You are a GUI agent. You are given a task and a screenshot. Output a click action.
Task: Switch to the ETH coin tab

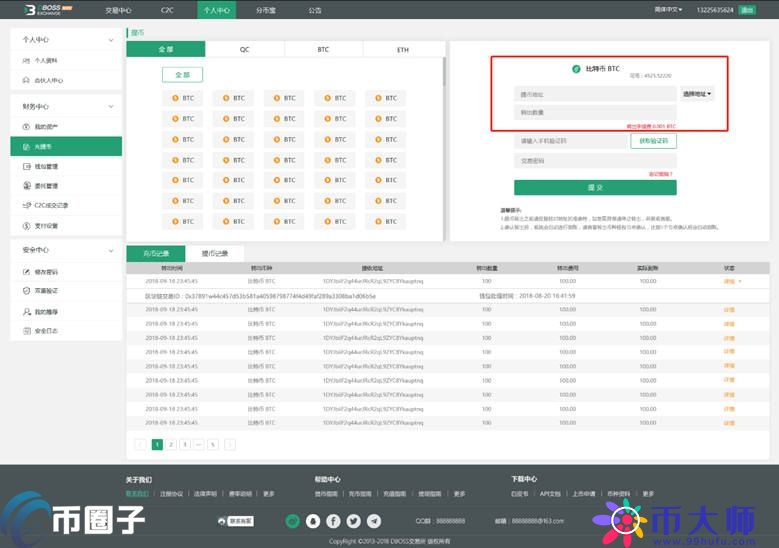pos(403,49)
